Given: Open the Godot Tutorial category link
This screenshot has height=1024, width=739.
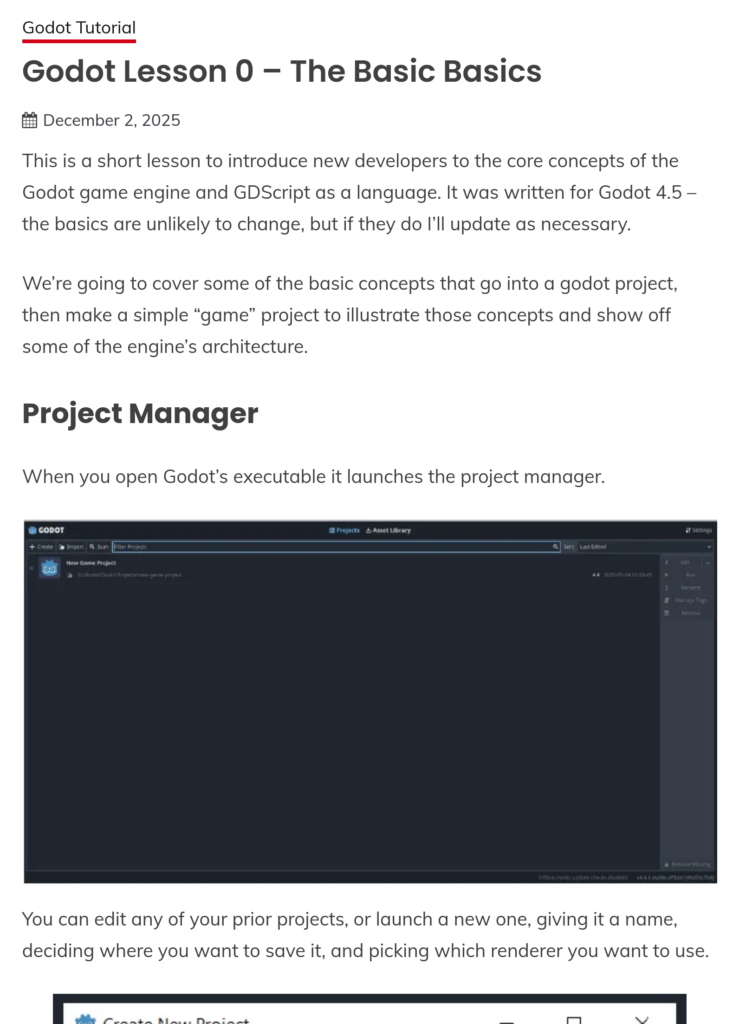Looking at the screenshot, I should 79,28.
